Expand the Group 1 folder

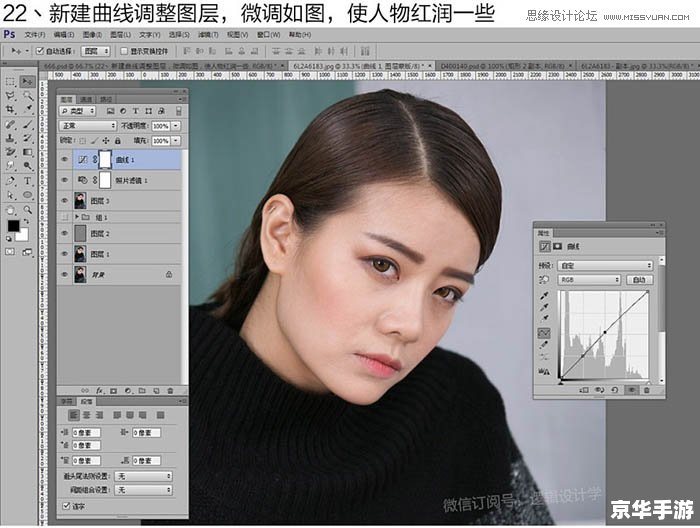(x=77, y=217)
